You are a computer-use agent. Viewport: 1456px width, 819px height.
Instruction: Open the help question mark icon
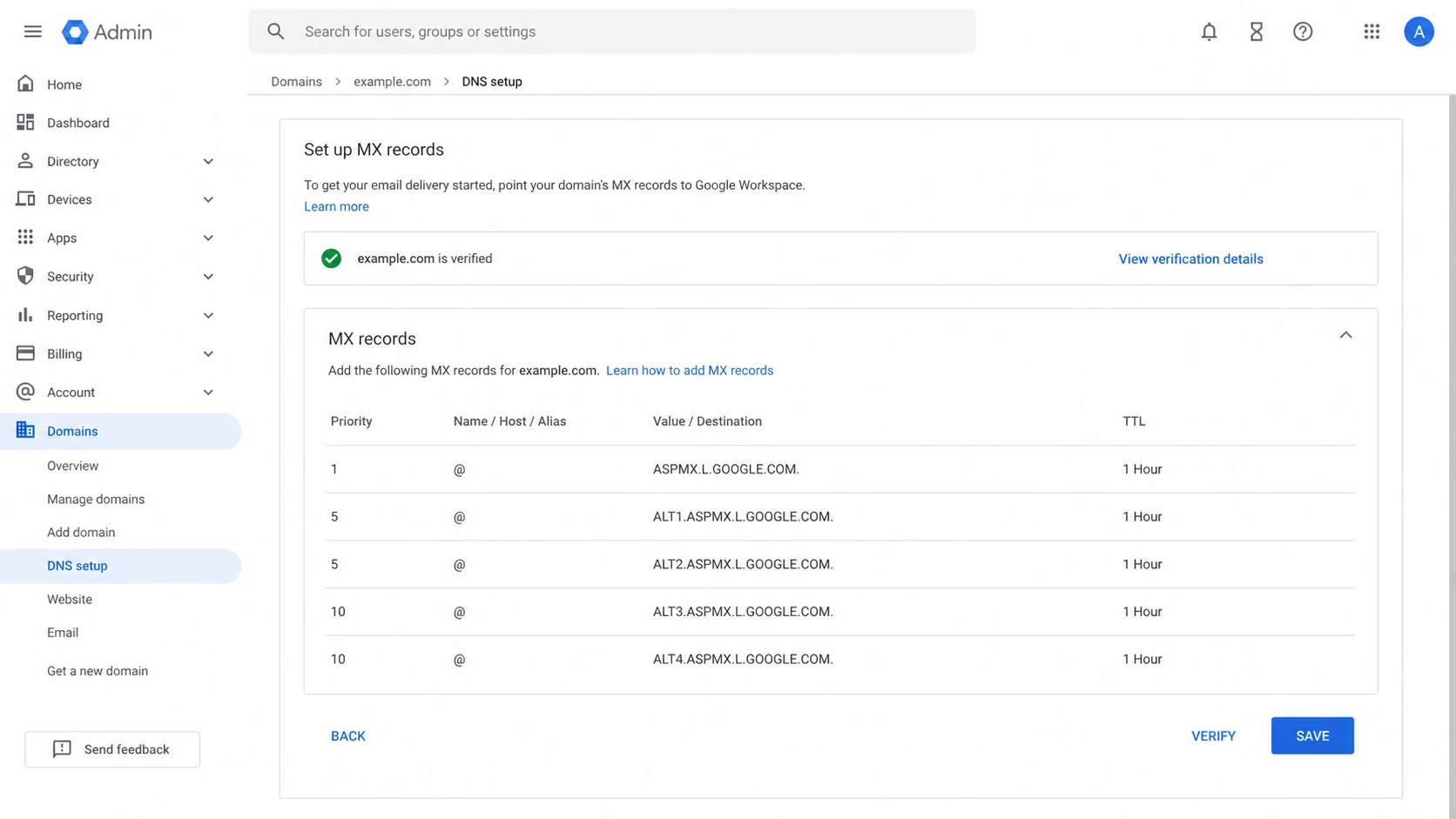(x=1303, y=31)
